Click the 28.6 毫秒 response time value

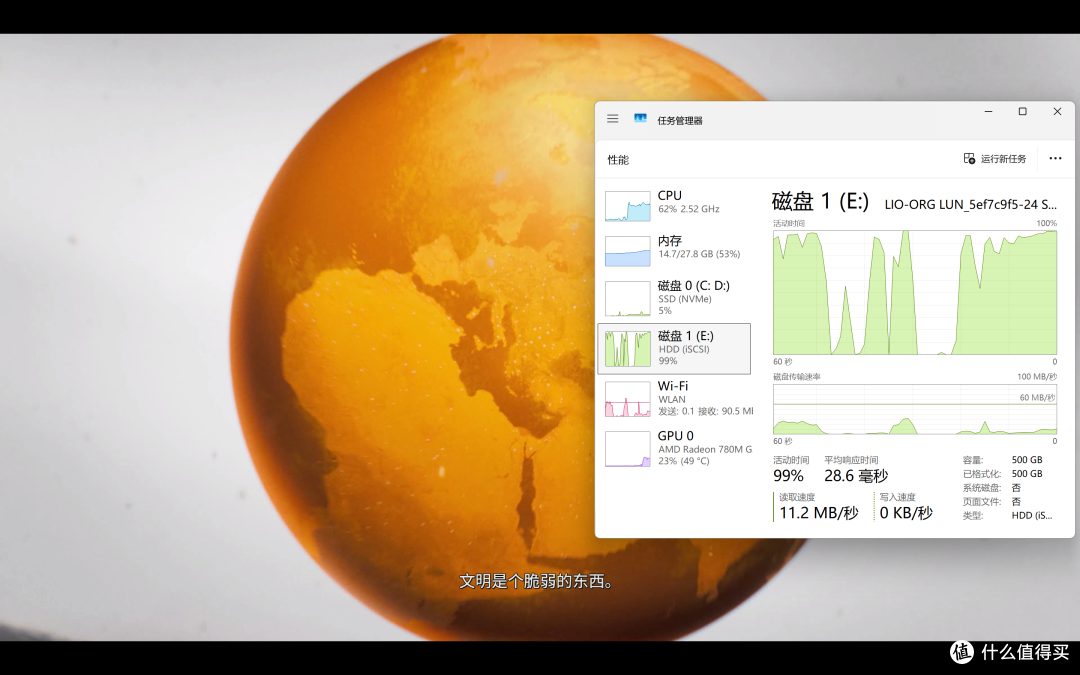pos(856,476)
